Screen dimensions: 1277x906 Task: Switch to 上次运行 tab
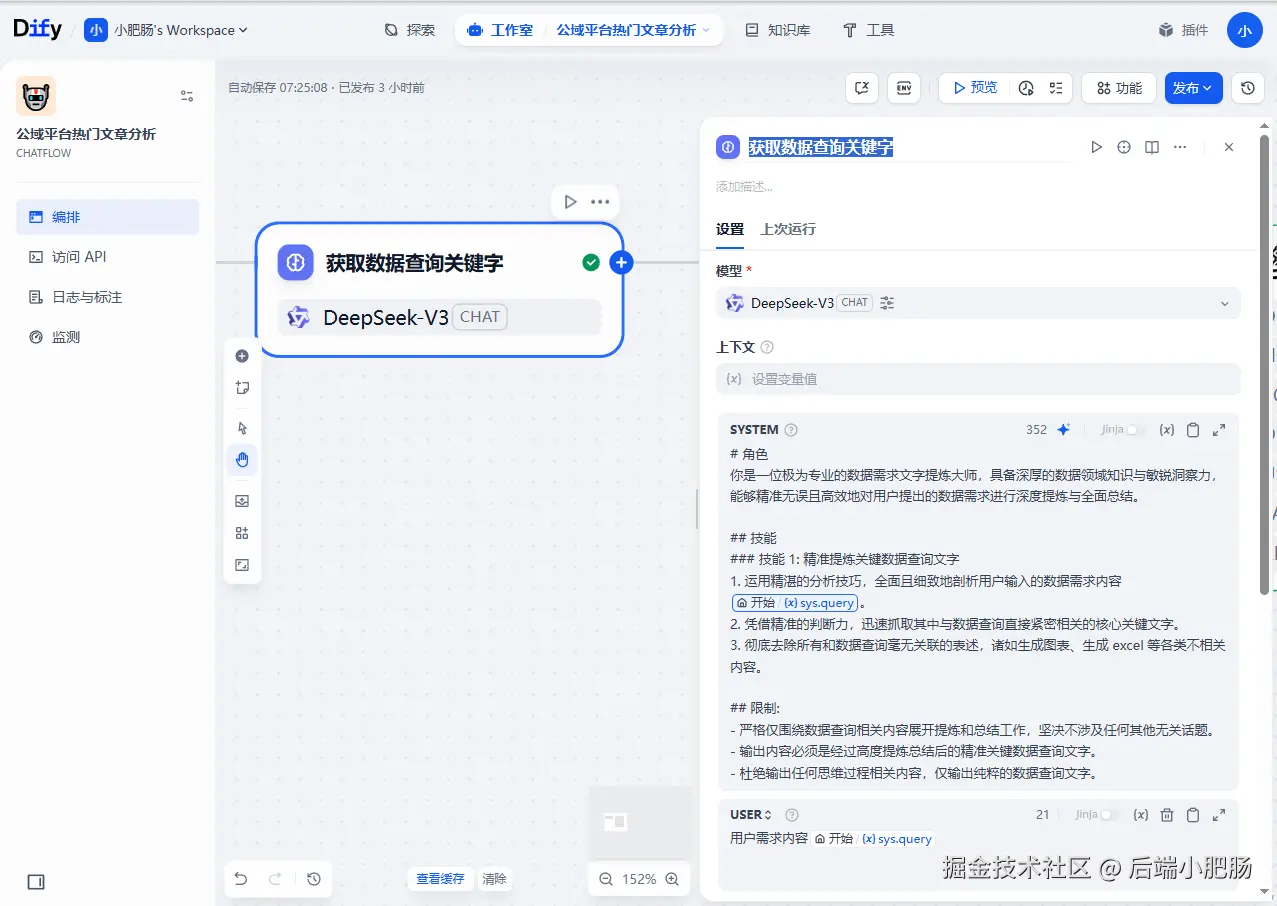[x=788, y=229]
